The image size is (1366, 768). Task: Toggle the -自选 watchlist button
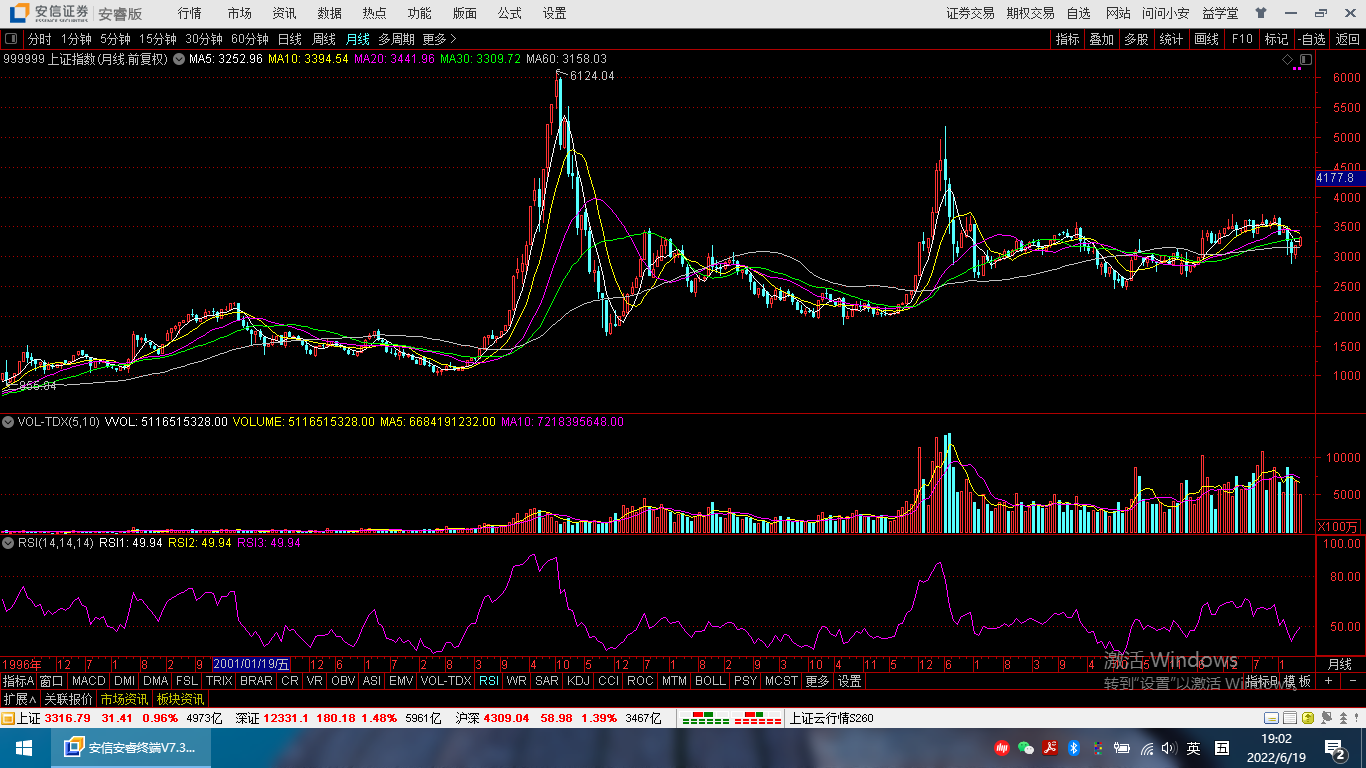tap(1311, 39)
